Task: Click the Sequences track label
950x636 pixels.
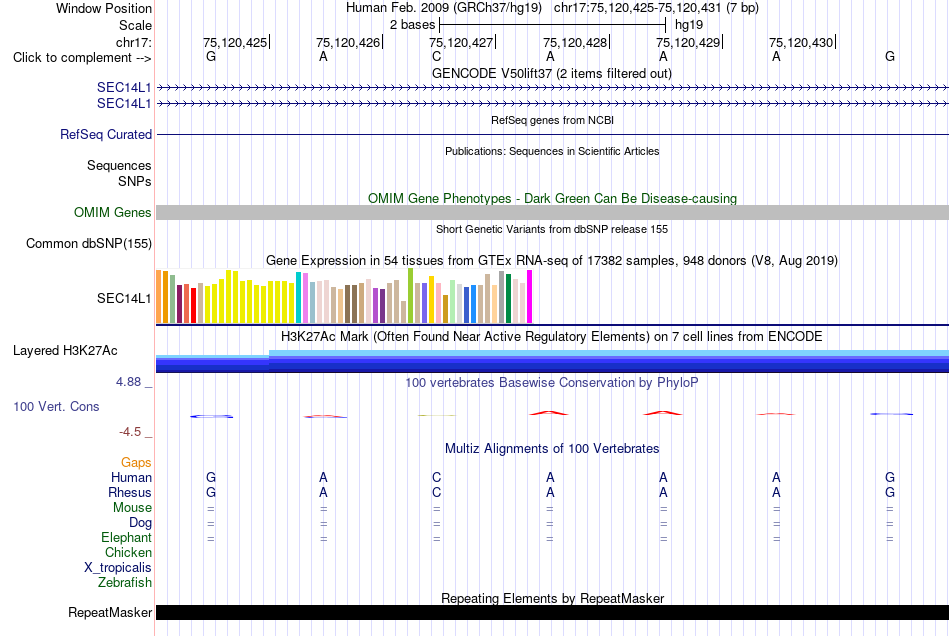Action: [x=119, y=165]
